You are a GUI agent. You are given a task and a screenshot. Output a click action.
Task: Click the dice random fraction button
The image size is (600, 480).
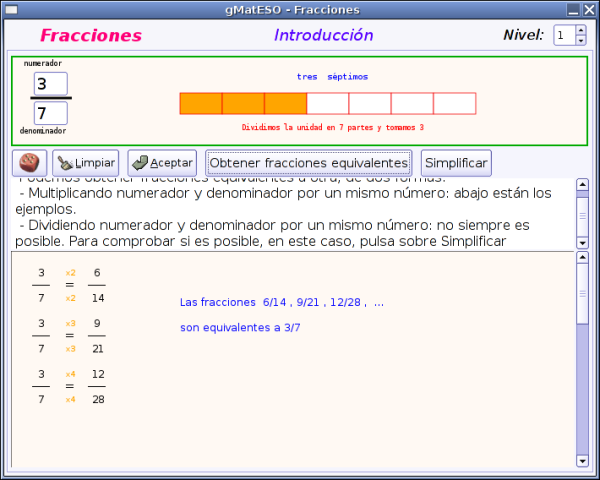pyautogui.click(x=29, y=163)
